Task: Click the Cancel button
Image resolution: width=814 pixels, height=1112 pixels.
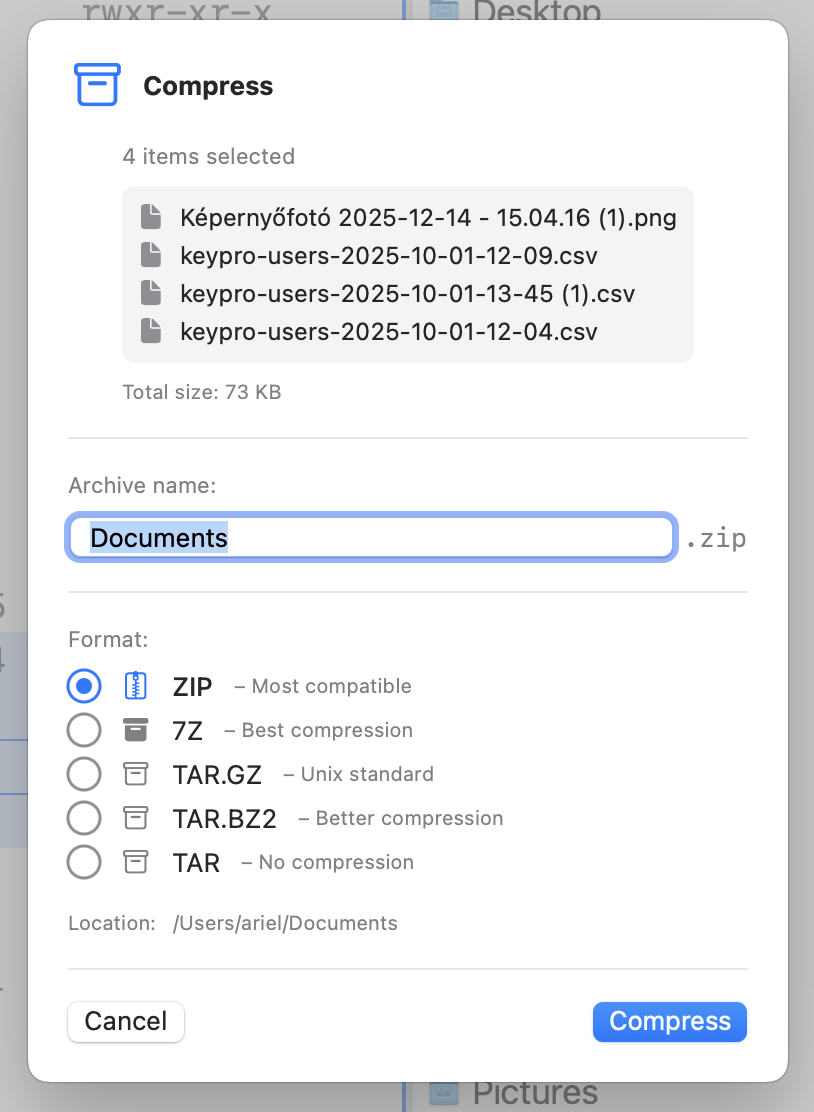Action: click(125, 1021)
